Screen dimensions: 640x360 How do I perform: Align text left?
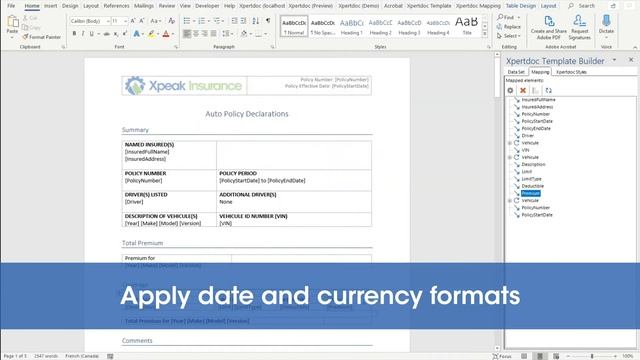187,34
